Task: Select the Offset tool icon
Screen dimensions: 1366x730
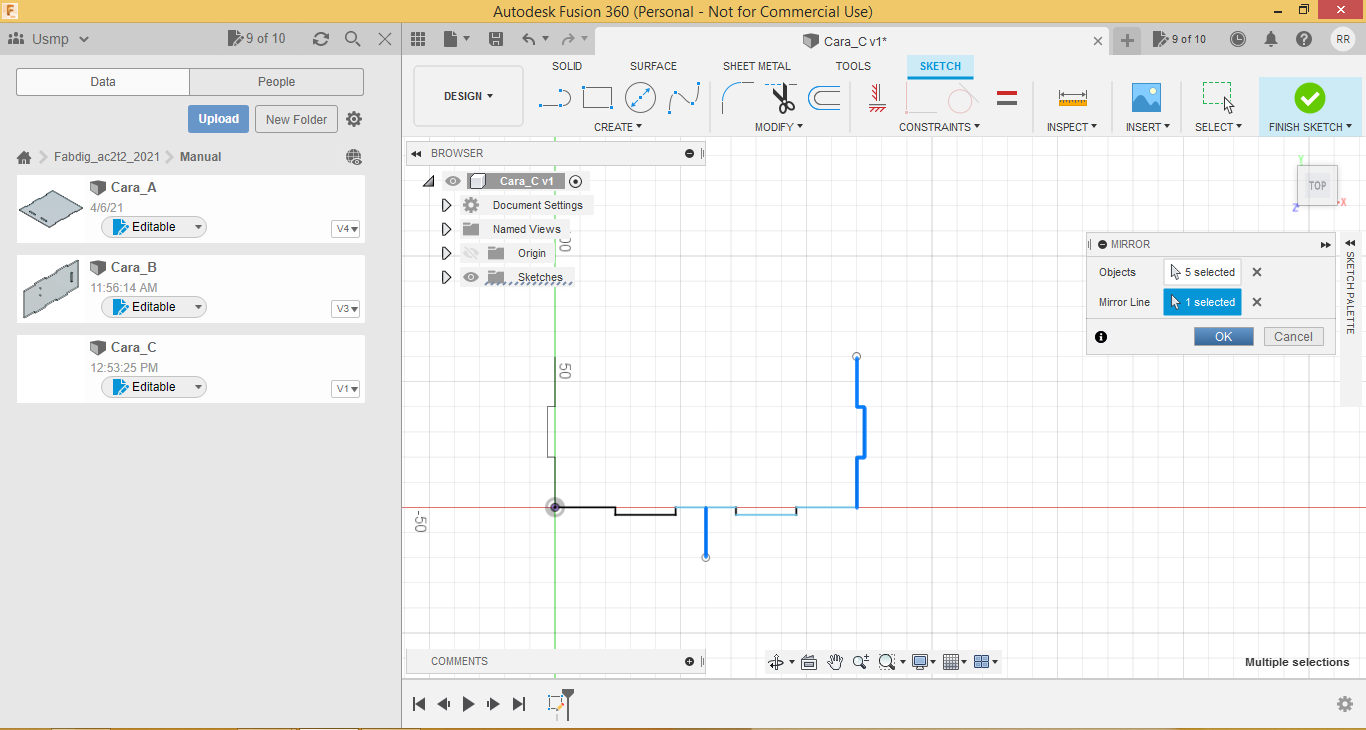Action: (824, 97)
